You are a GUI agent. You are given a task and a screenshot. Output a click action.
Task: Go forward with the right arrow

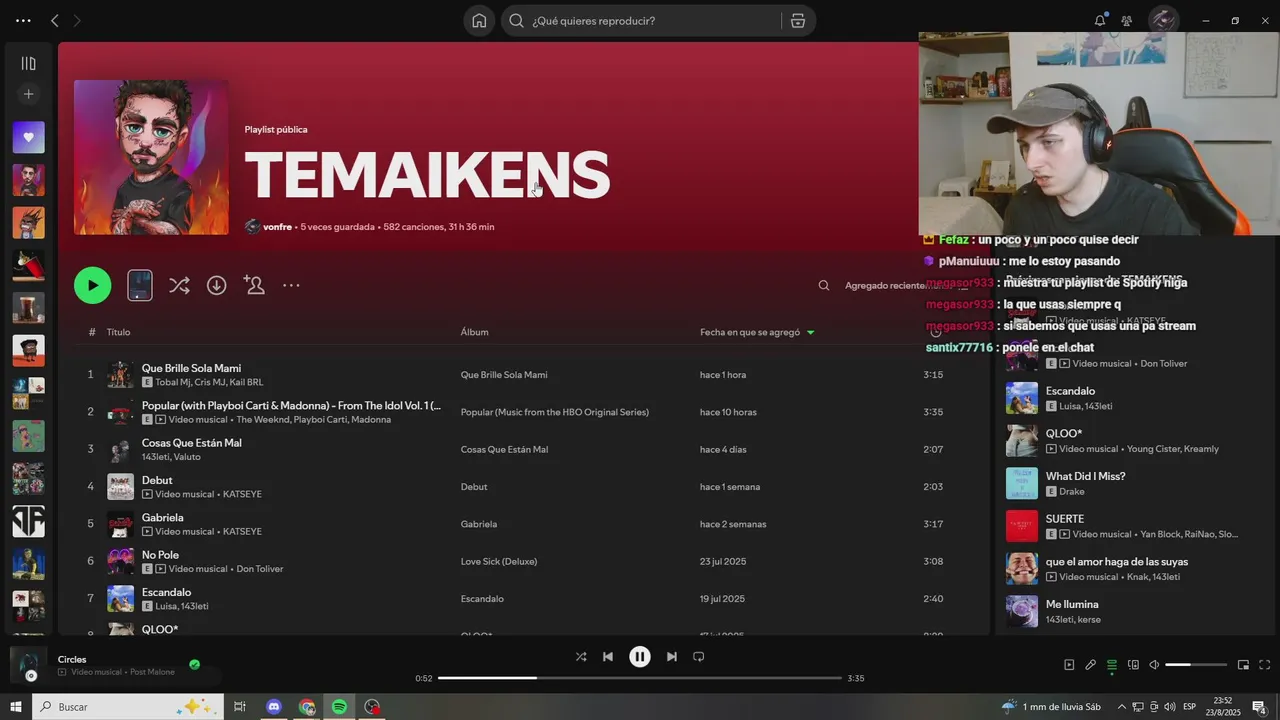click(x=77, y=21)
